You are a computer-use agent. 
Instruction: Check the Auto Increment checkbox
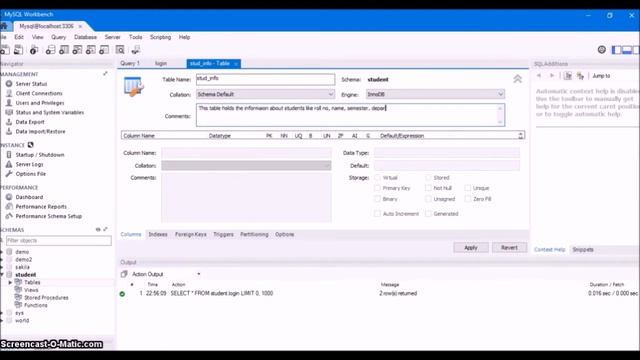pyautogui.click(x=377, y=213)
